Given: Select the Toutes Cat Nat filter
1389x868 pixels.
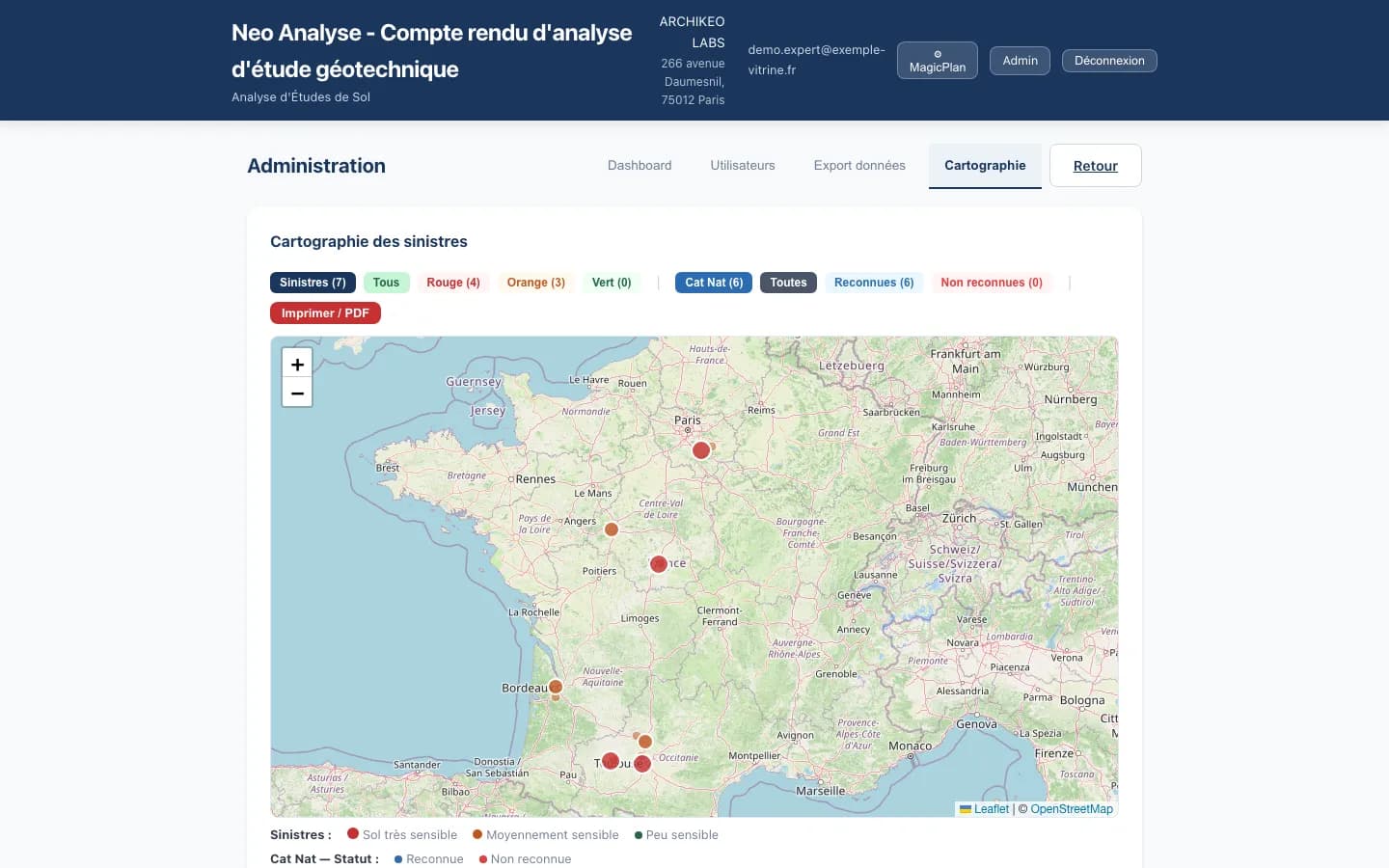Looking at the screenshot, I should (788, 283).
